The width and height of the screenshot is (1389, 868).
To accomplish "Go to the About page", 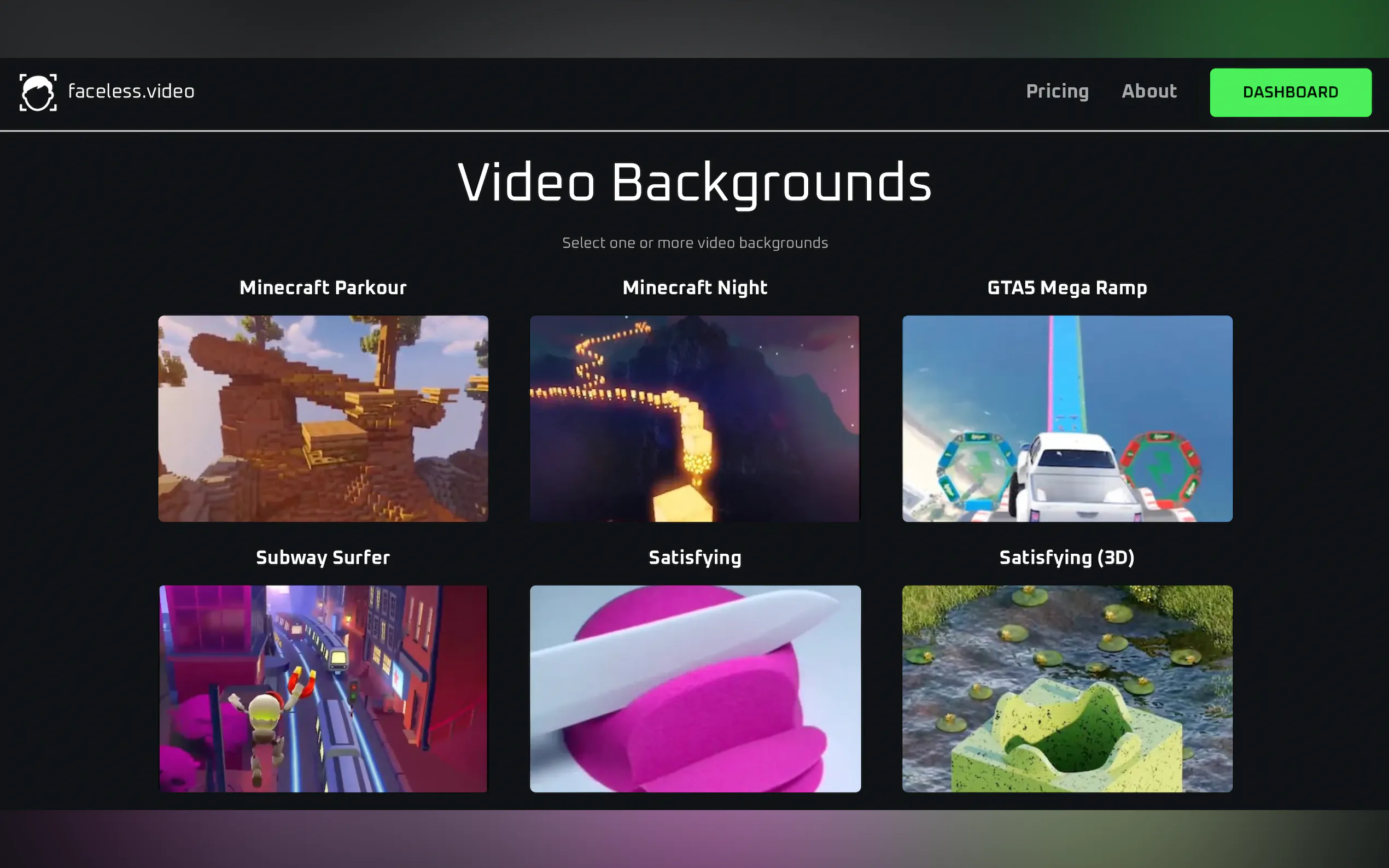I will click(1149, 91).
